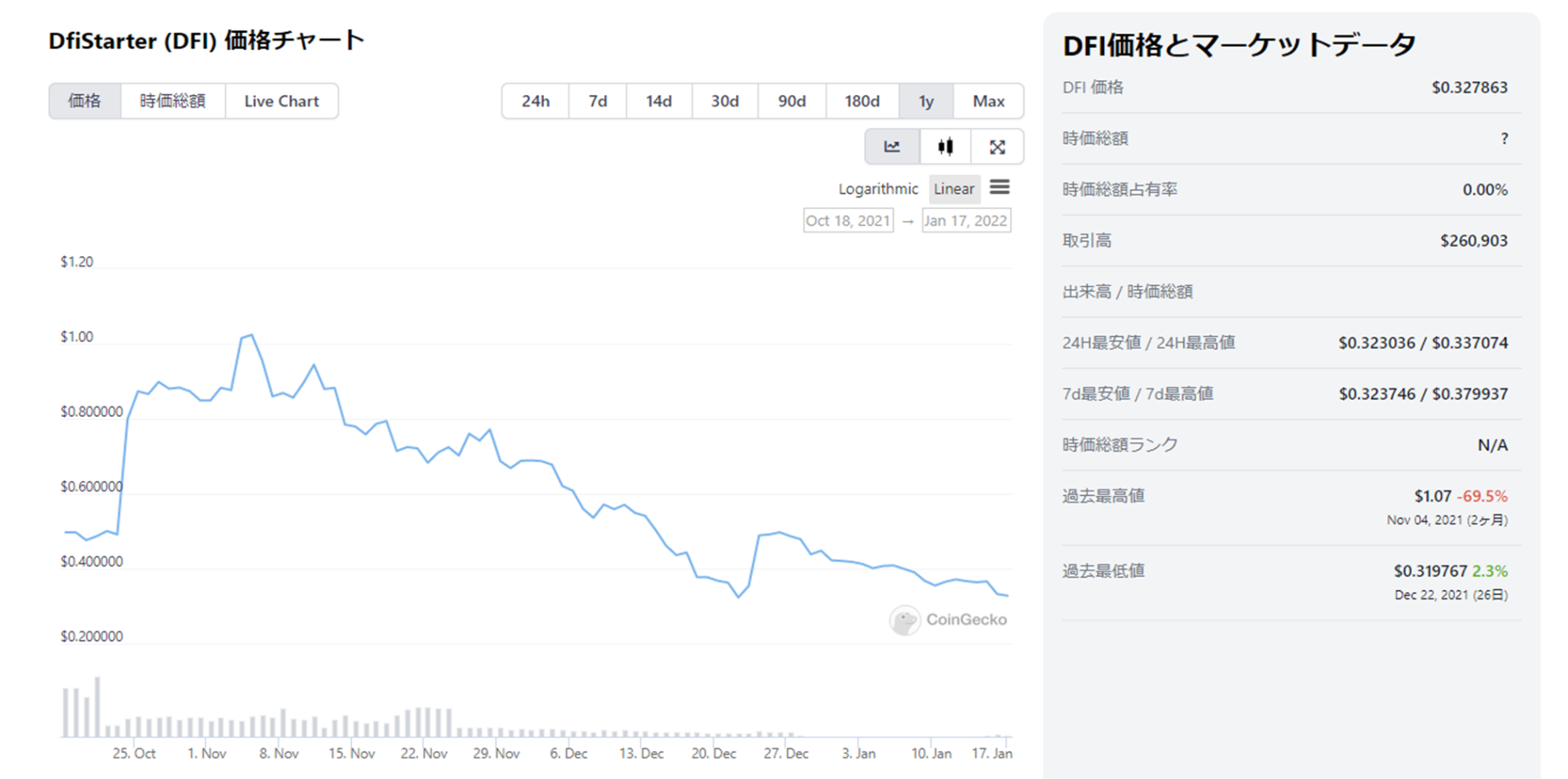This screenshot has width=1568, height=779.
Task: Click the all-time low $0.319767
Action: tap(1430, 571)
